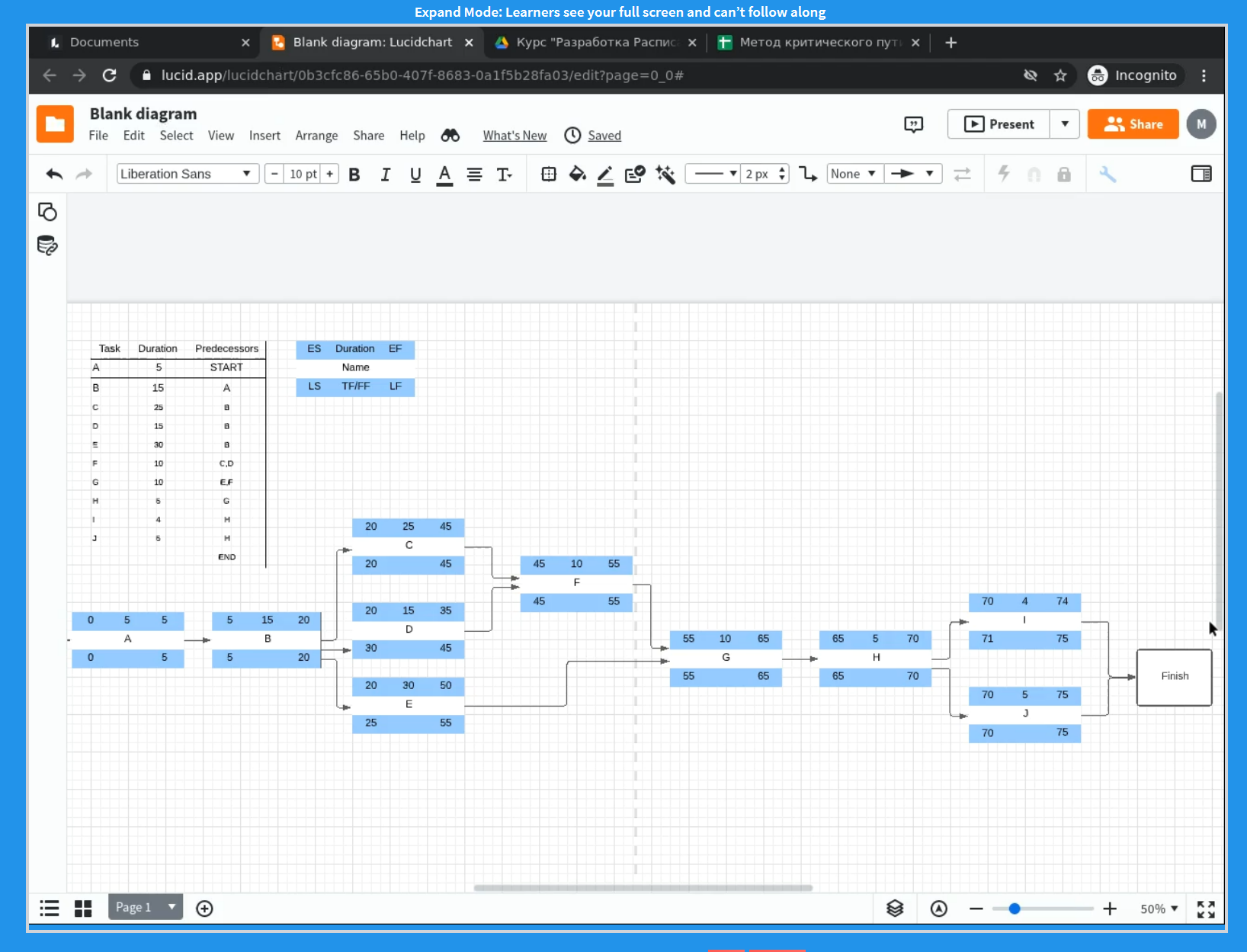
Task: Zoom in with the plus button
Action: pos(1110,909)
